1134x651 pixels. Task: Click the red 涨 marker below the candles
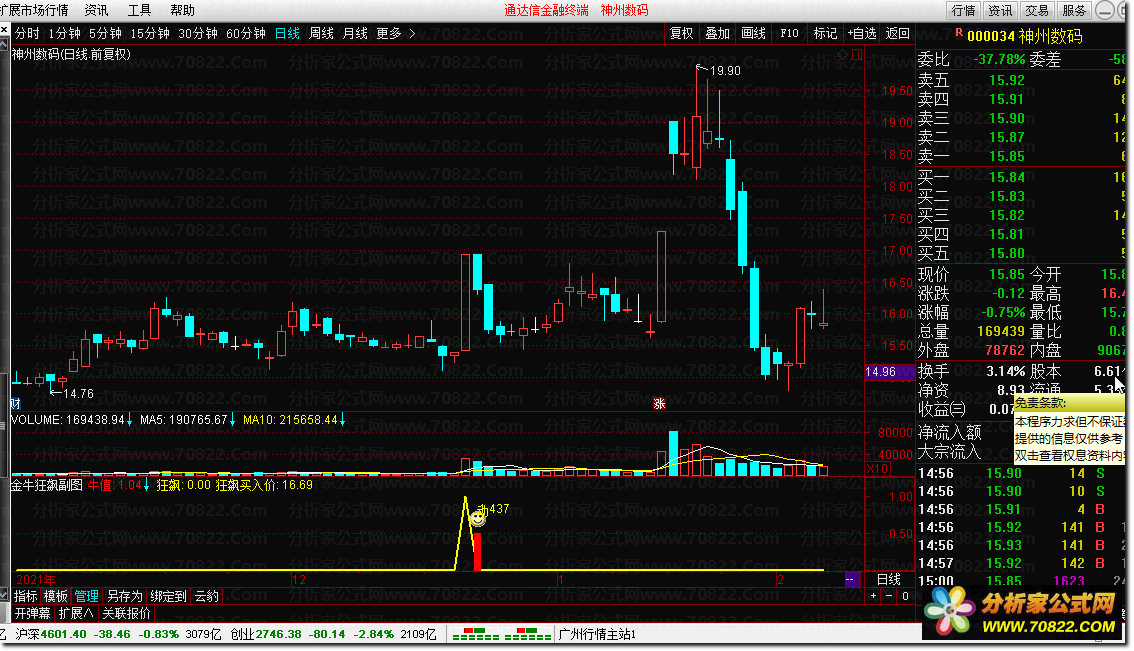[x=659, y=404]
